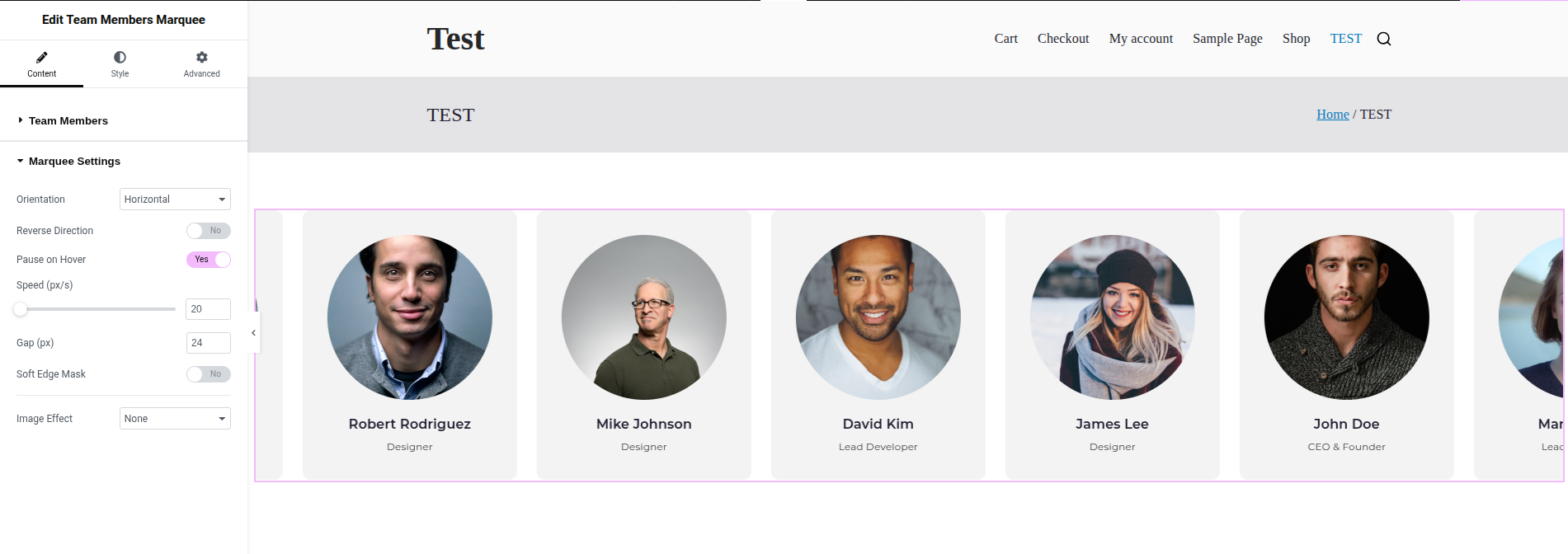Open My account from the menu
1568x554 pixels.
coord(1140,38)
